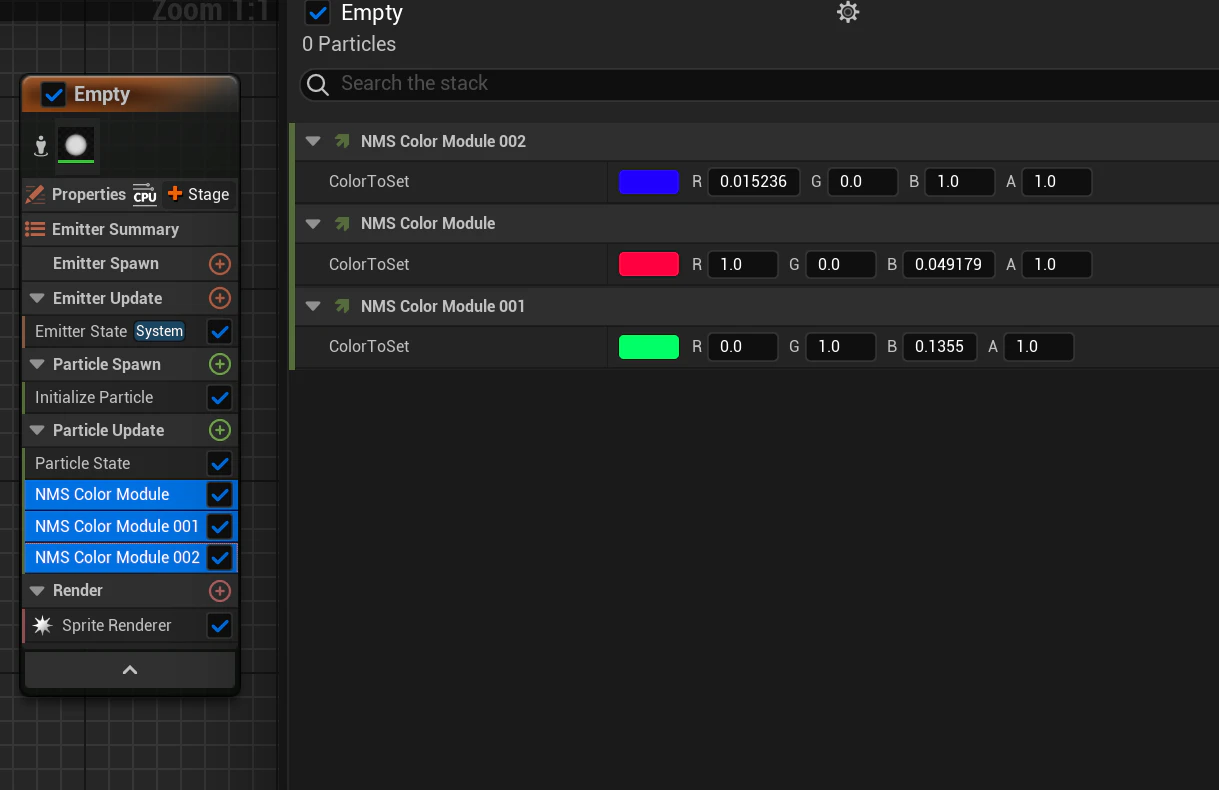
Task: Select the sprite renderer sphere thumbnail
Action: [x=76, y=144]
